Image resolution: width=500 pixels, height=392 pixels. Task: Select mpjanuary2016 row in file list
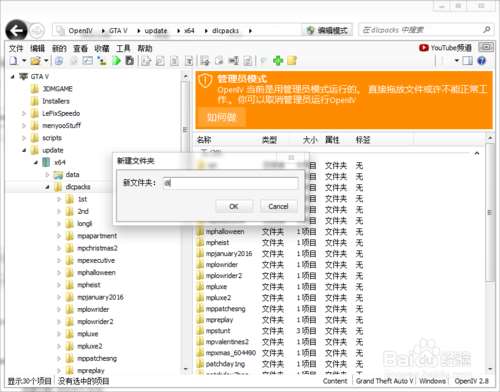[x=280, y=254]
